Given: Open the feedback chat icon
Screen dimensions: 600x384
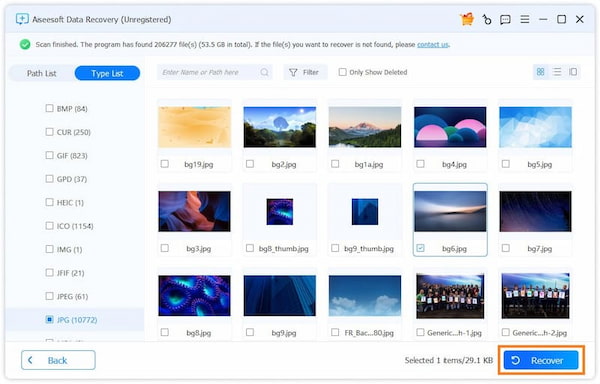Looking at the screenshot, I should click(x=505, y=20).
